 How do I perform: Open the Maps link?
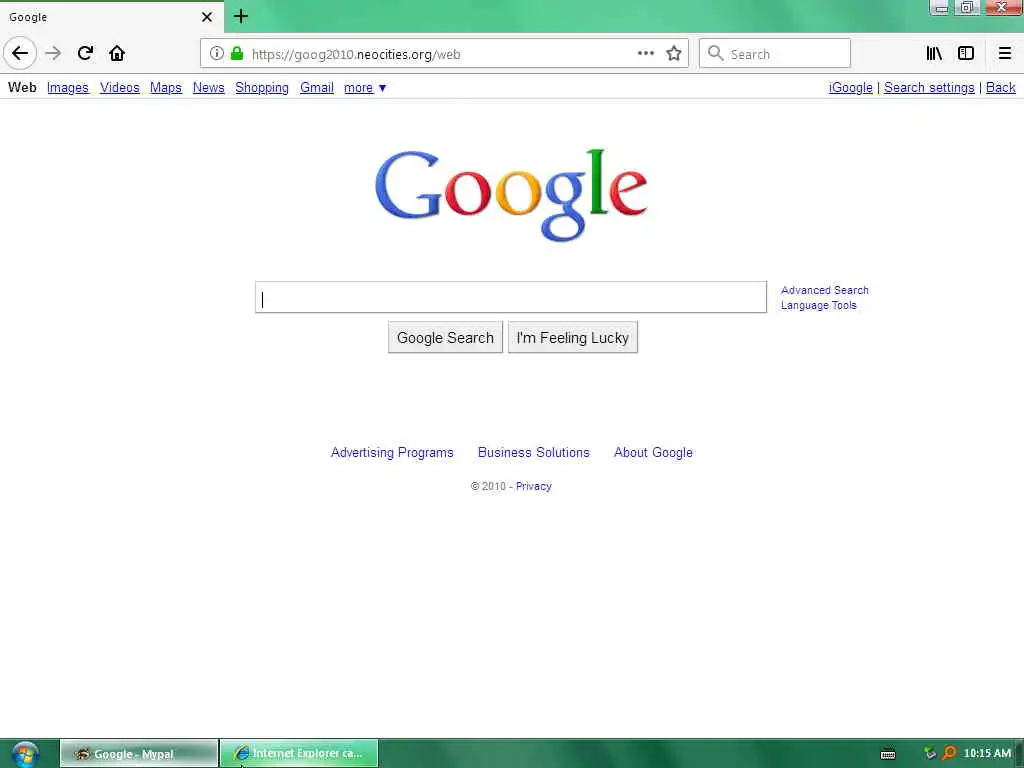coord(166,88)
